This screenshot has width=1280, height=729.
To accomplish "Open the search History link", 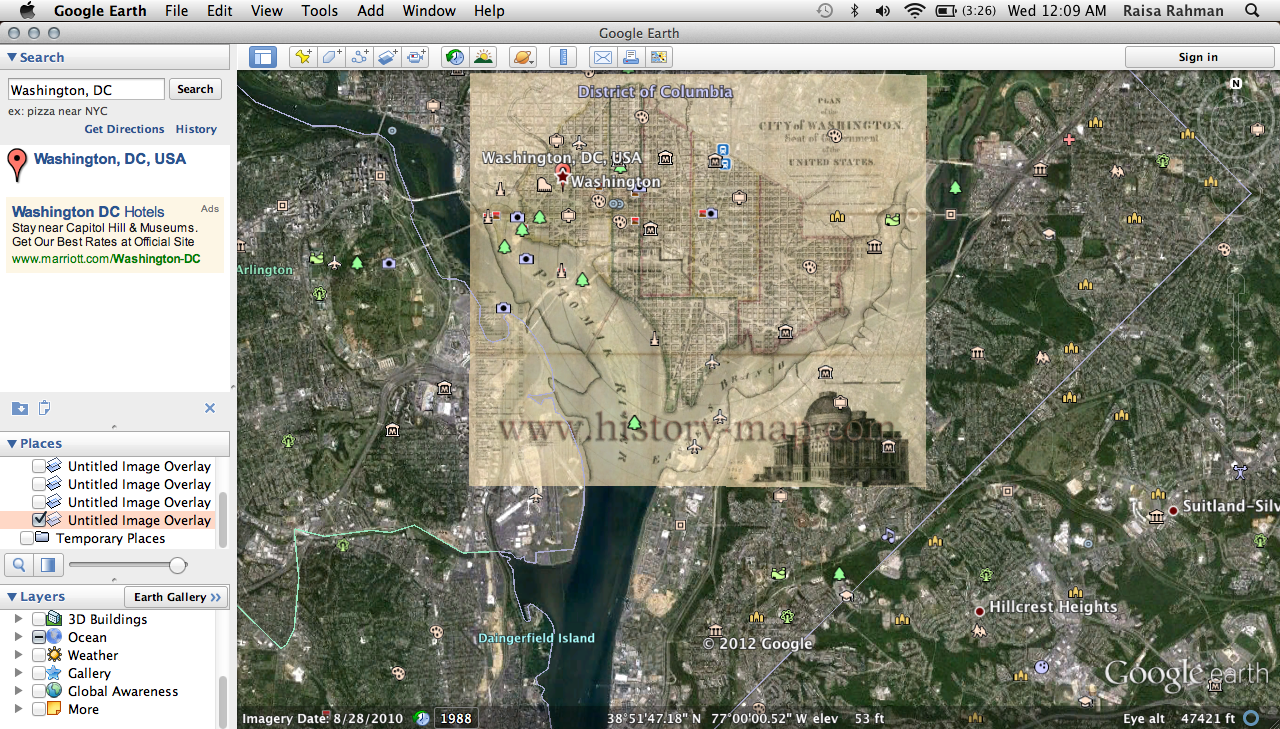I will coord(196,129).
